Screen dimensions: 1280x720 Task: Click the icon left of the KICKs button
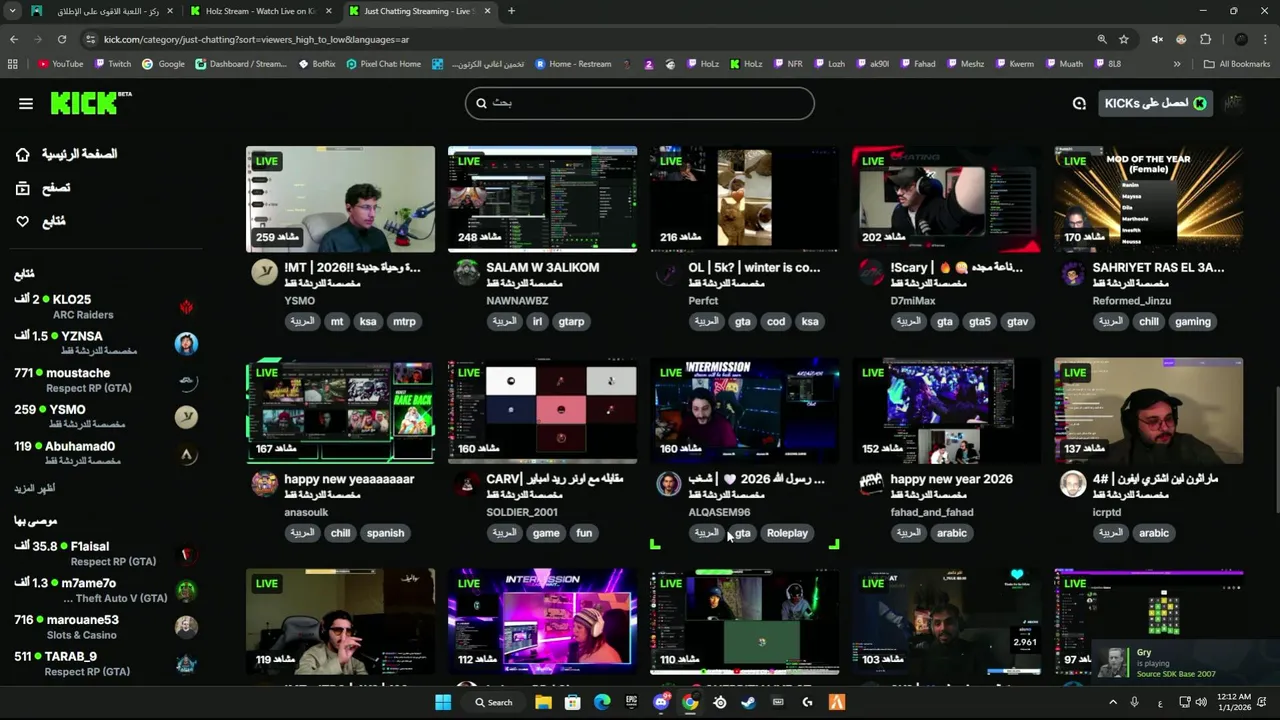click(x=1079, y=103)
